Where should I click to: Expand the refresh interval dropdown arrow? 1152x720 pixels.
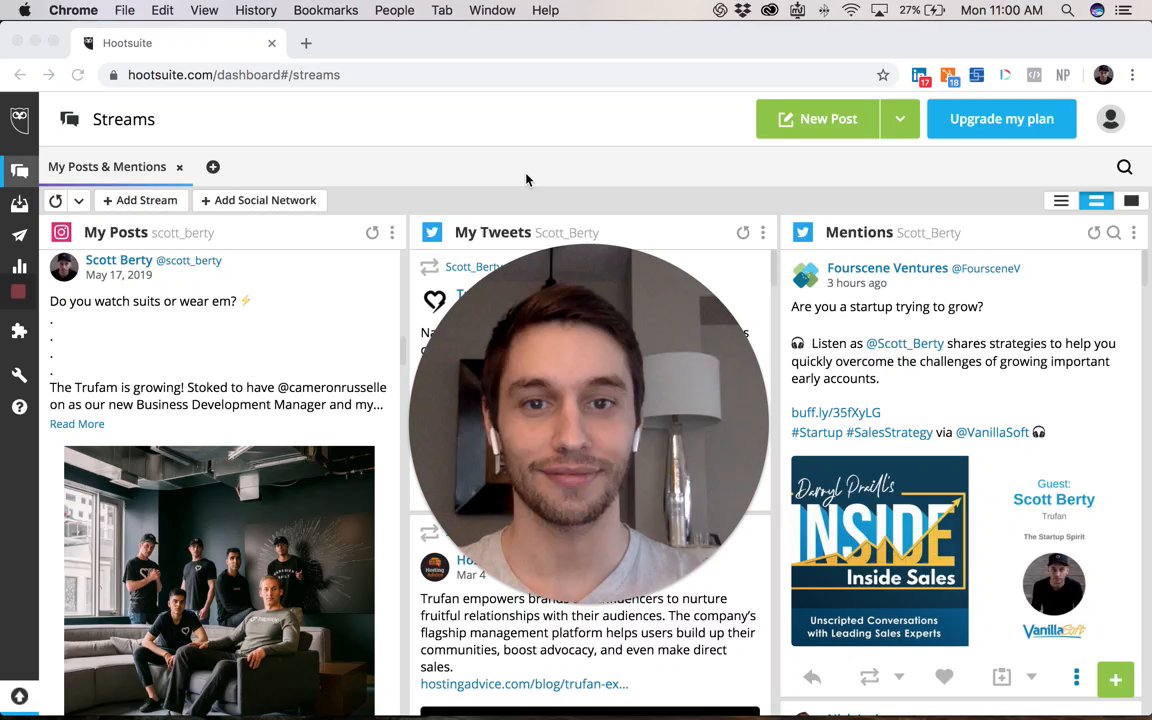pos(79,201)
